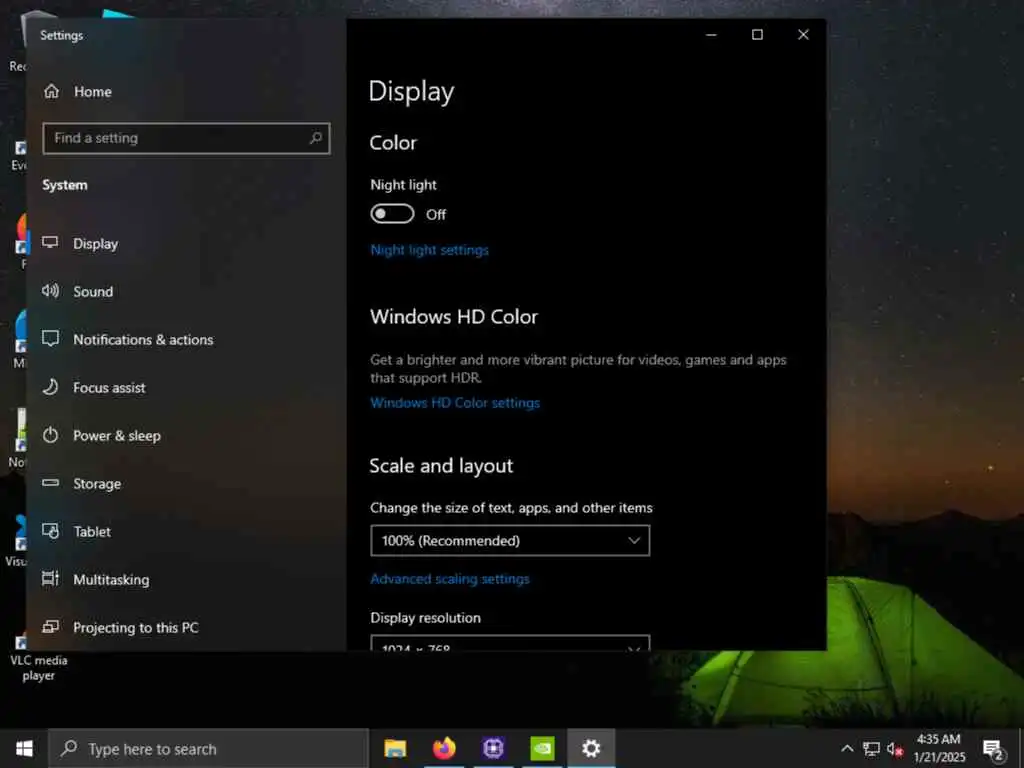Click the Storage drive icon
Image resolution: width=1024 pixels, height=768 pixels.
click(x=50, y=483)
